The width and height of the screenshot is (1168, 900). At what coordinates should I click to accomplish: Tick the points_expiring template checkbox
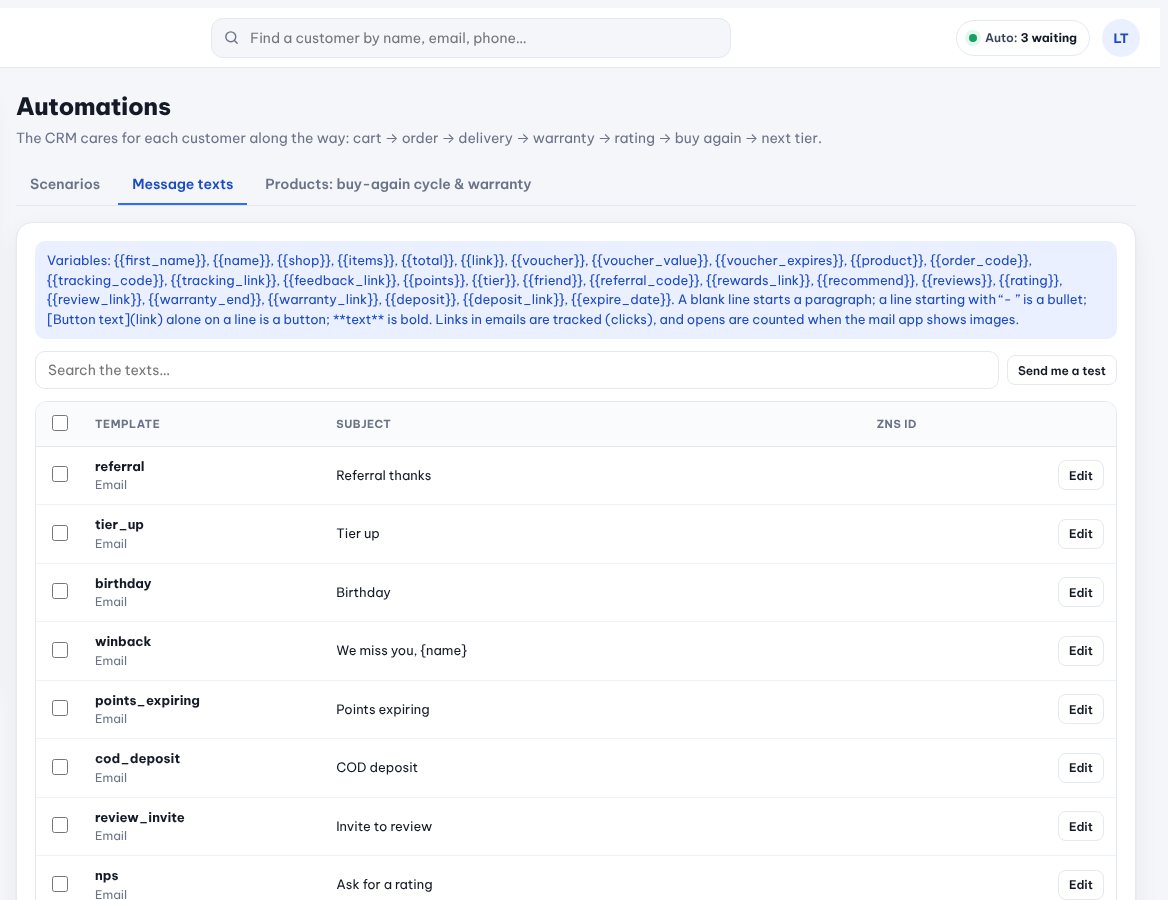[60, 708]
